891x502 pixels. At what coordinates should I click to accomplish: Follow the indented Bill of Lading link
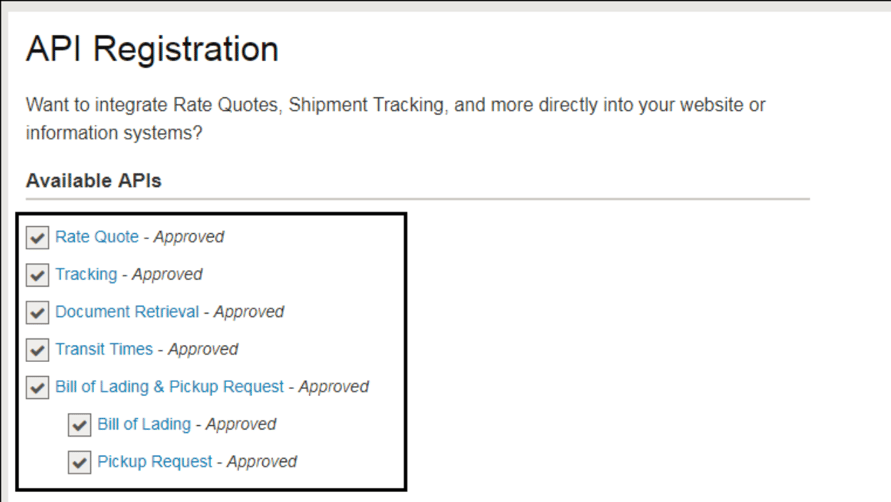144,424
